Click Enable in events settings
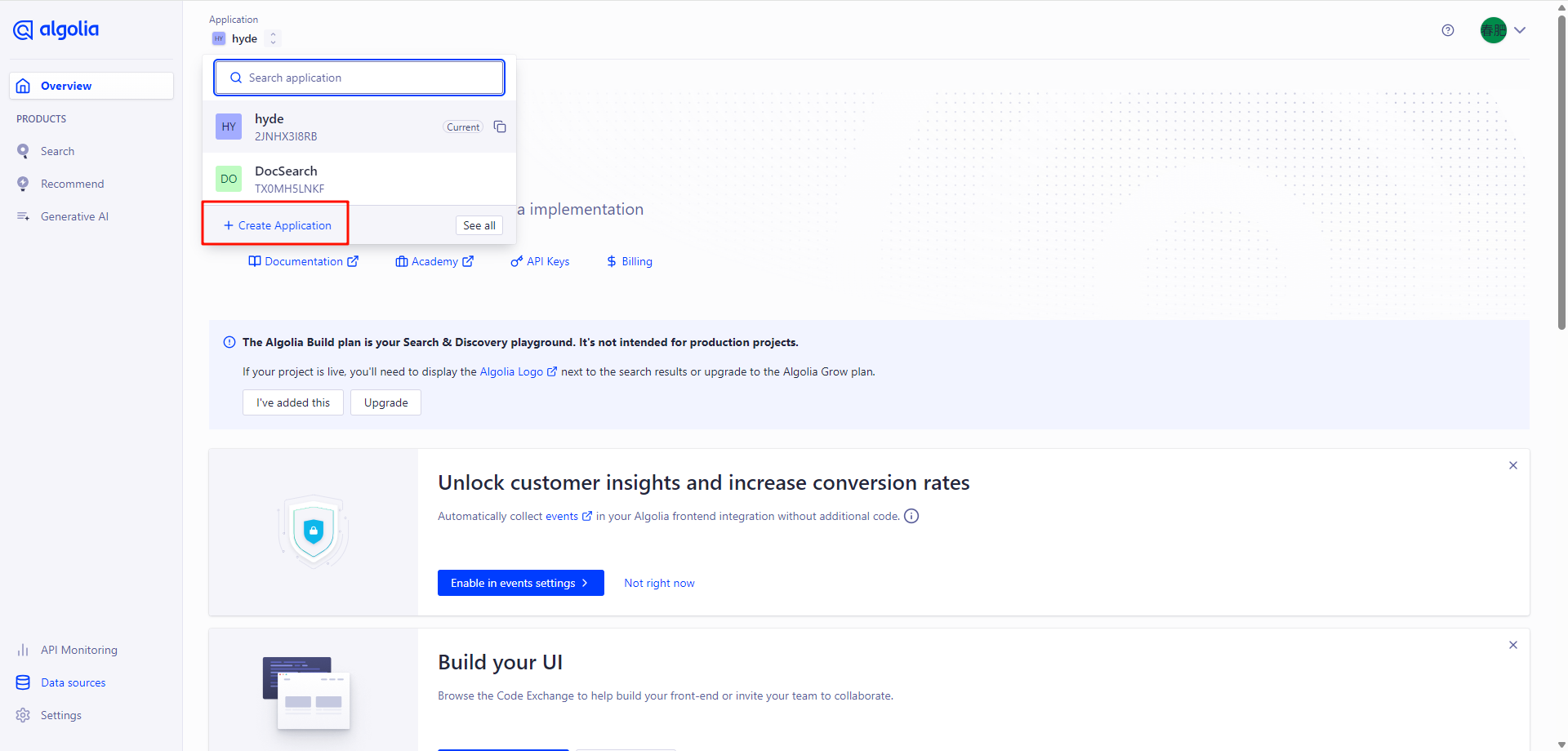Image resolution: width=1568 pixels, height=751 pixels. tap(521, 583)
